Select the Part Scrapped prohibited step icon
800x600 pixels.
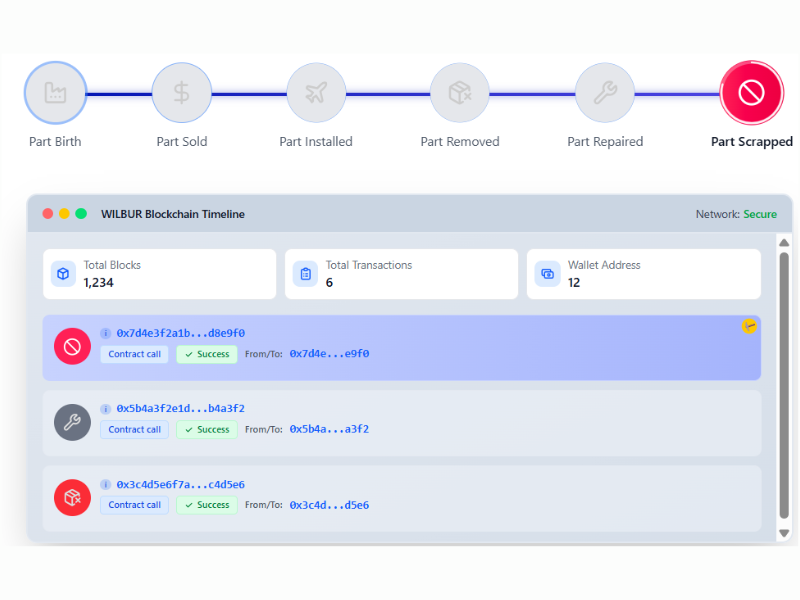[x=752, y=93]
